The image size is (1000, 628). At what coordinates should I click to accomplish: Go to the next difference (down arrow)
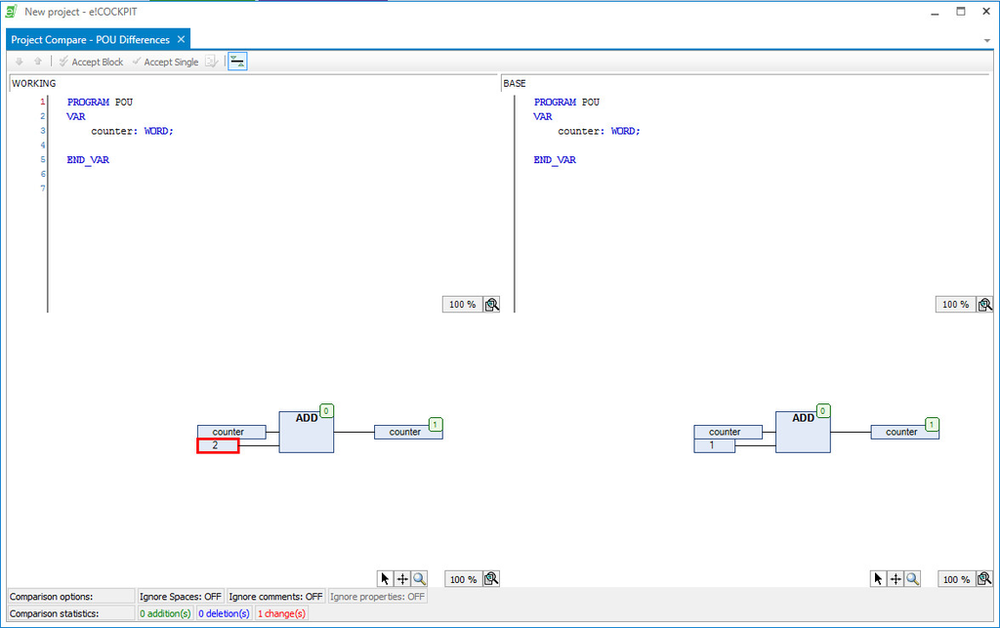tap(19, 62)
